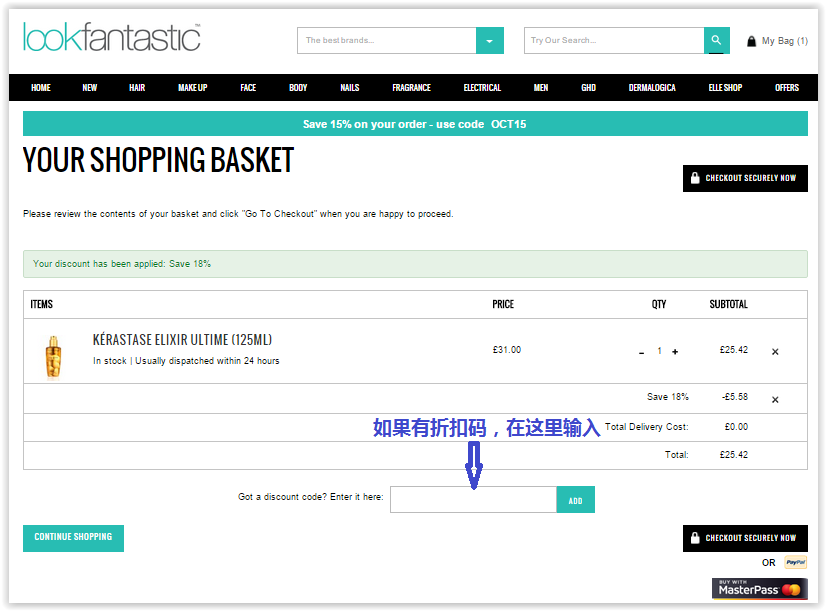
Task: Open Kérastase Elixir Ultime (125ml) product link
Action: pos(182,340)
